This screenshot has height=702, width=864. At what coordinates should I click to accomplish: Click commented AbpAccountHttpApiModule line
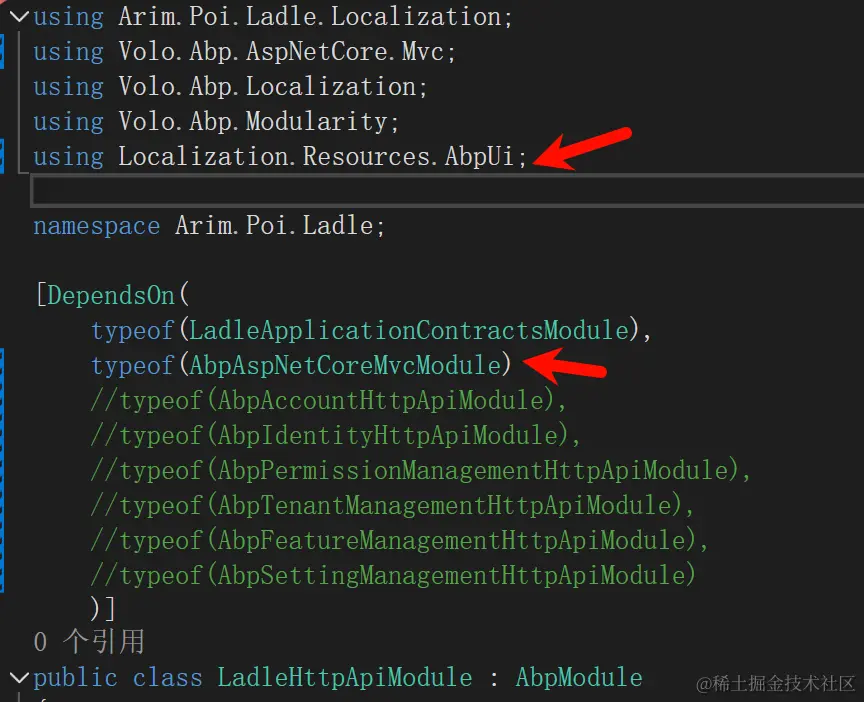[x=328, y=401]
